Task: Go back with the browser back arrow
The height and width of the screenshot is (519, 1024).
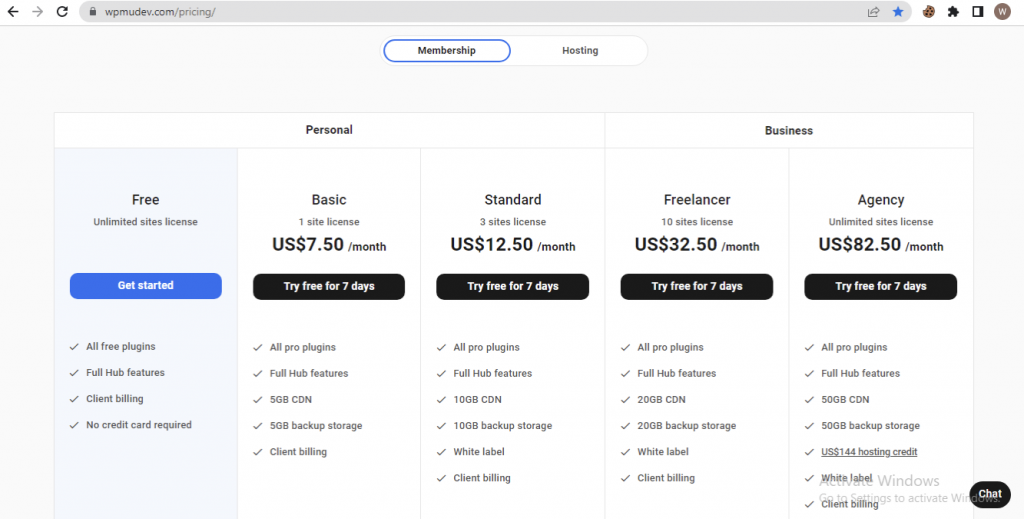Action: tap(13, 12)
